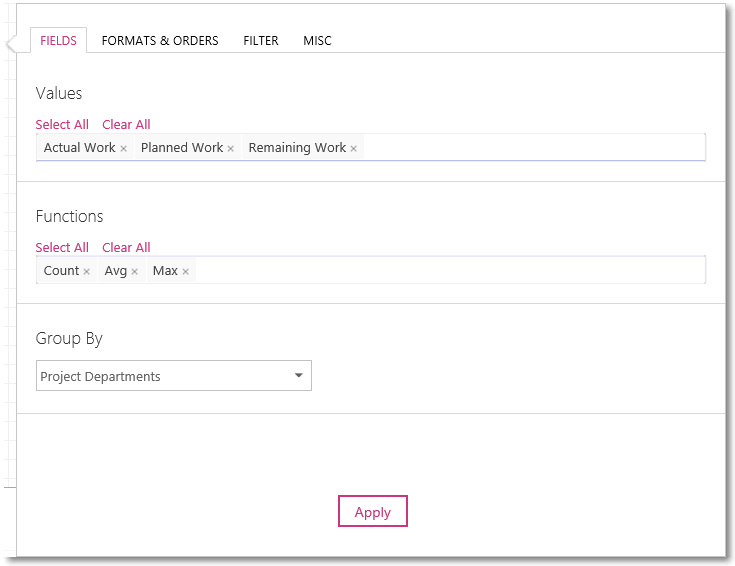Remove the Count function tag
735x566 pixels.
pyautogui.click(x=86, y=272)
